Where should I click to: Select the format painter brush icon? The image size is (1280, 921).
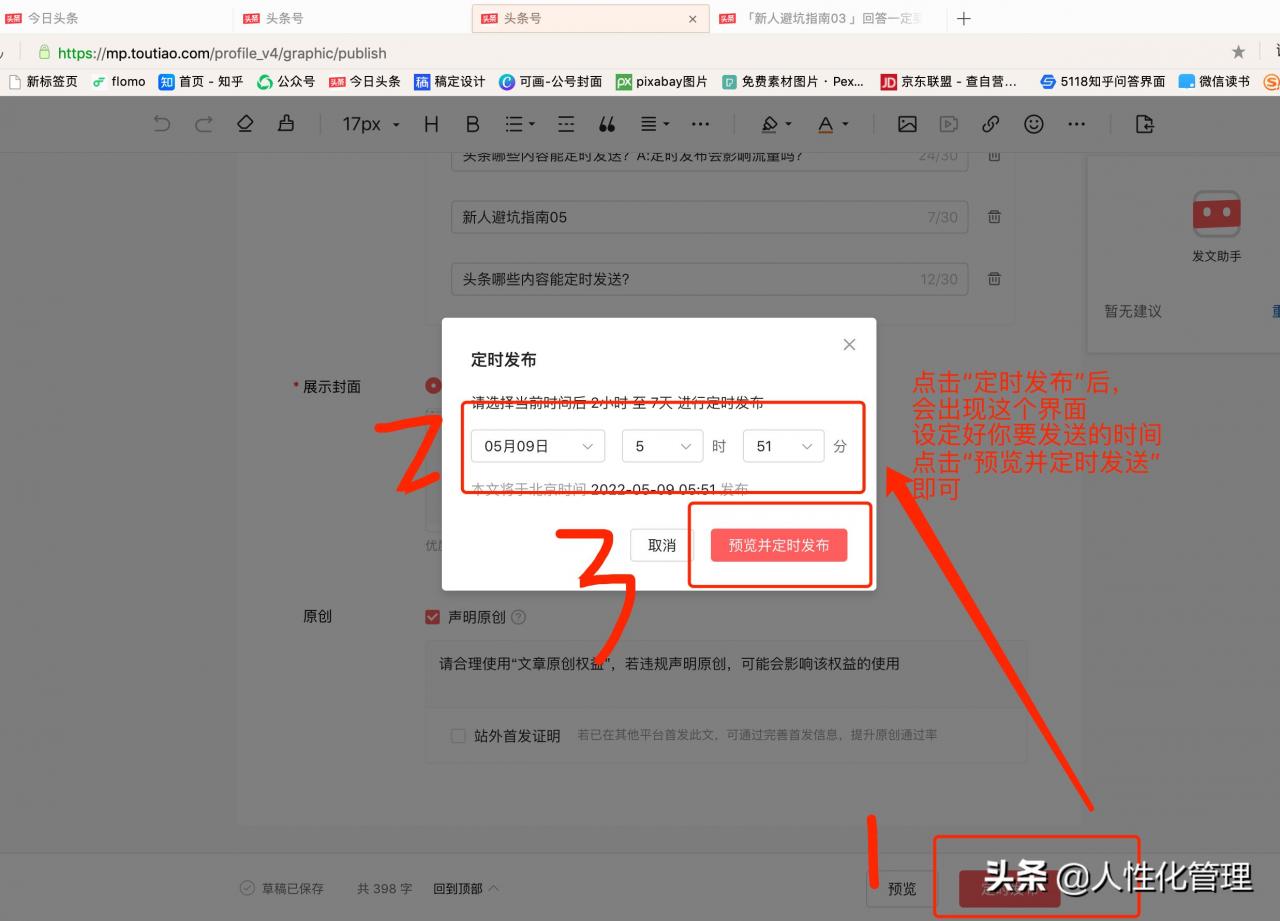[x=287, y=124]
